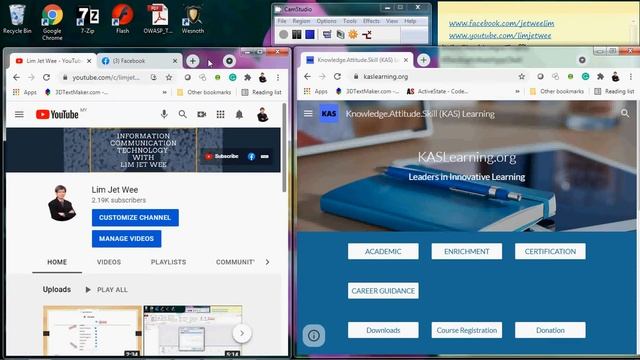The image size is (640, 360).
Task: Click Play All for Uploads
Action: click(107, 289)
